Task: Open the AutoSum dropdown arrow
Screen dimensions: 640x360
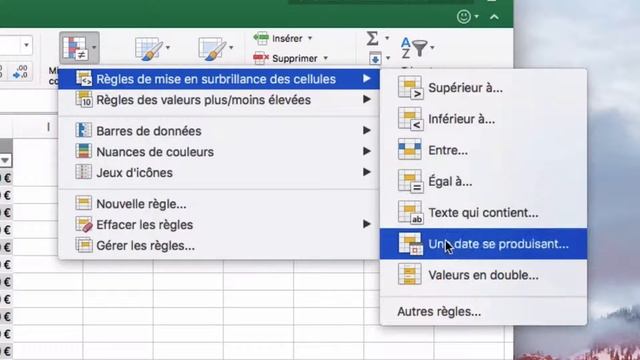Action: pos(387,38)
